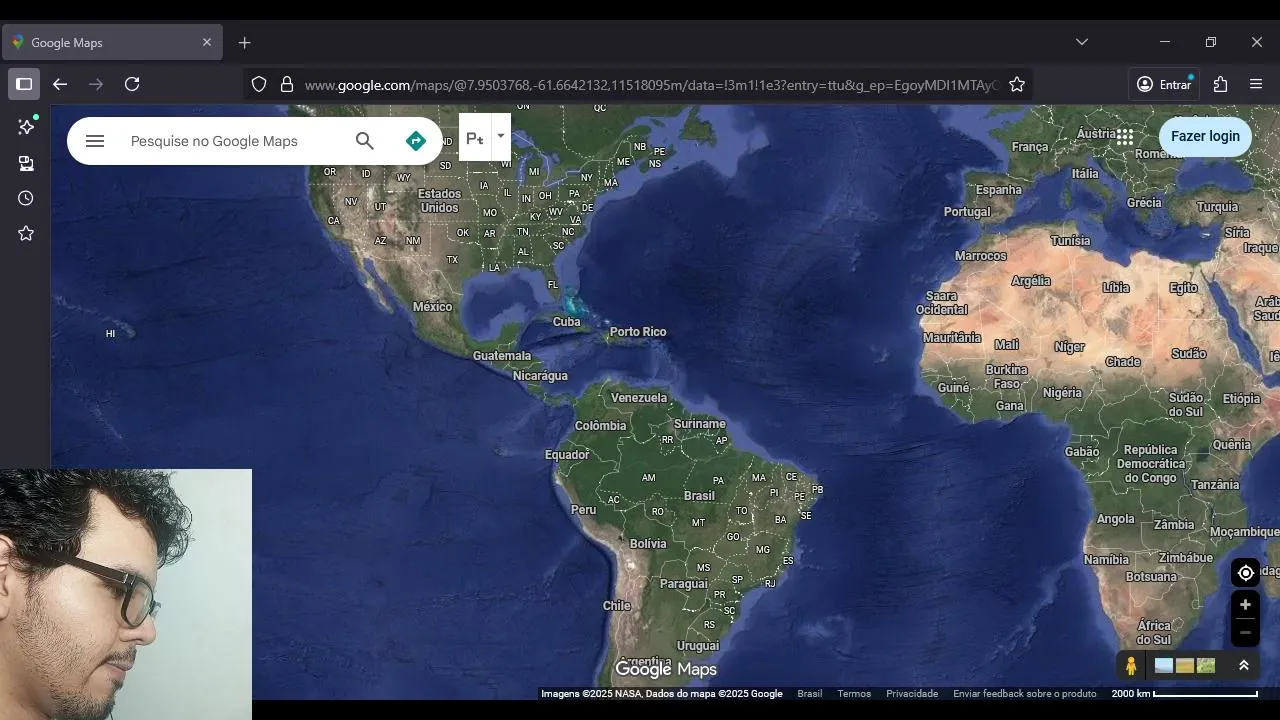Open the browser application menu
The height and width of the screenshot is (720, 1280).
pyautogui.click(x=1257, y=85)
